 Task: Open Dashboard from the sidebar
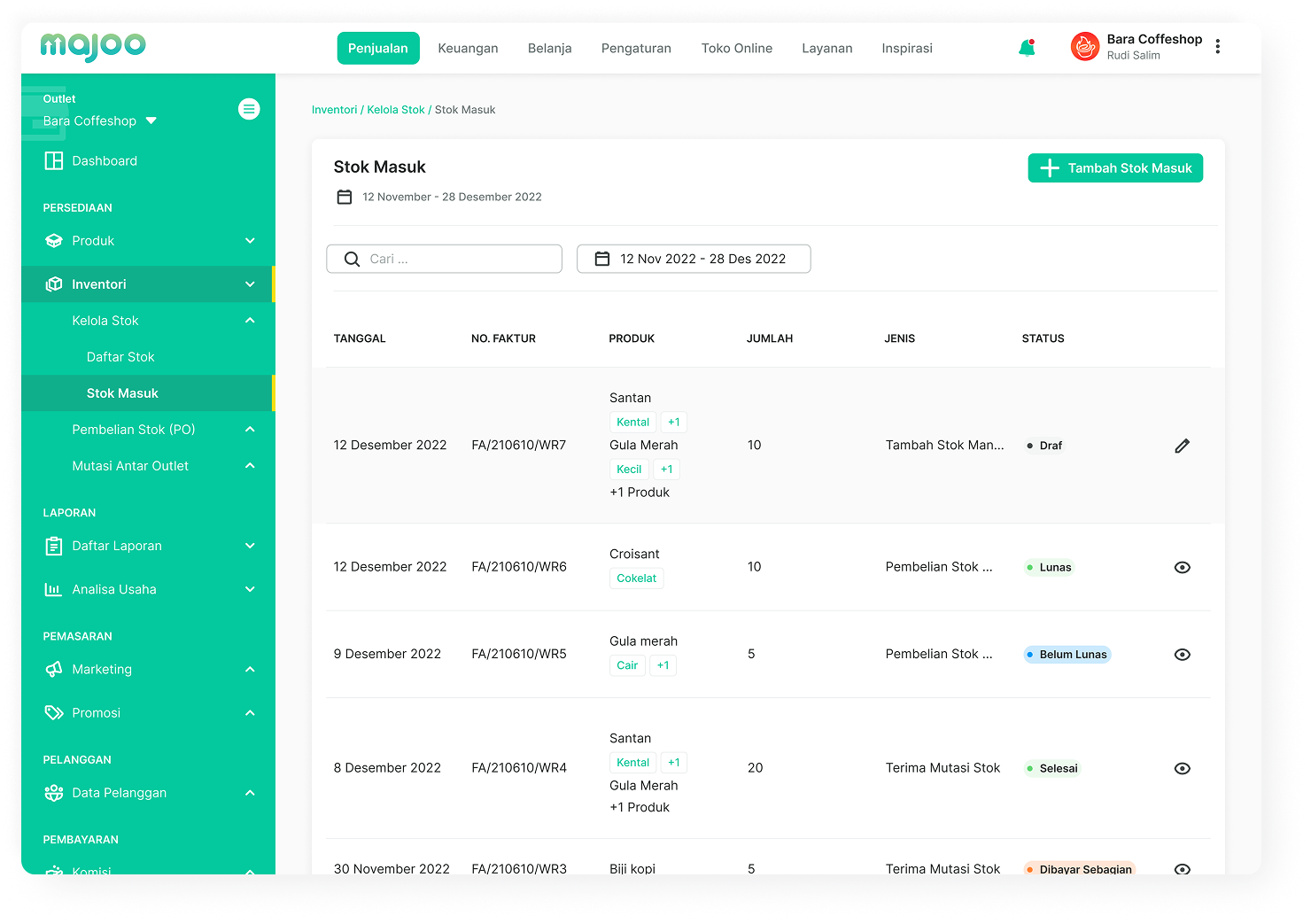click(105, 160)
